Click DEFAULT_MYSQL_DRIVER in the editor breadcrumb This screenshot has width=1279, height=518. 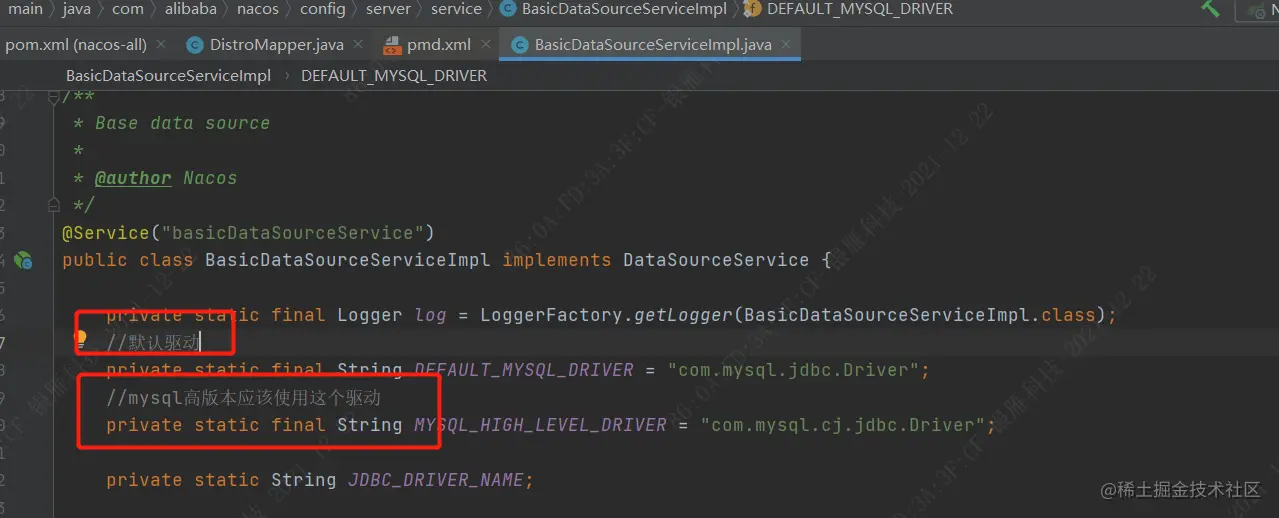click(394, 76)
